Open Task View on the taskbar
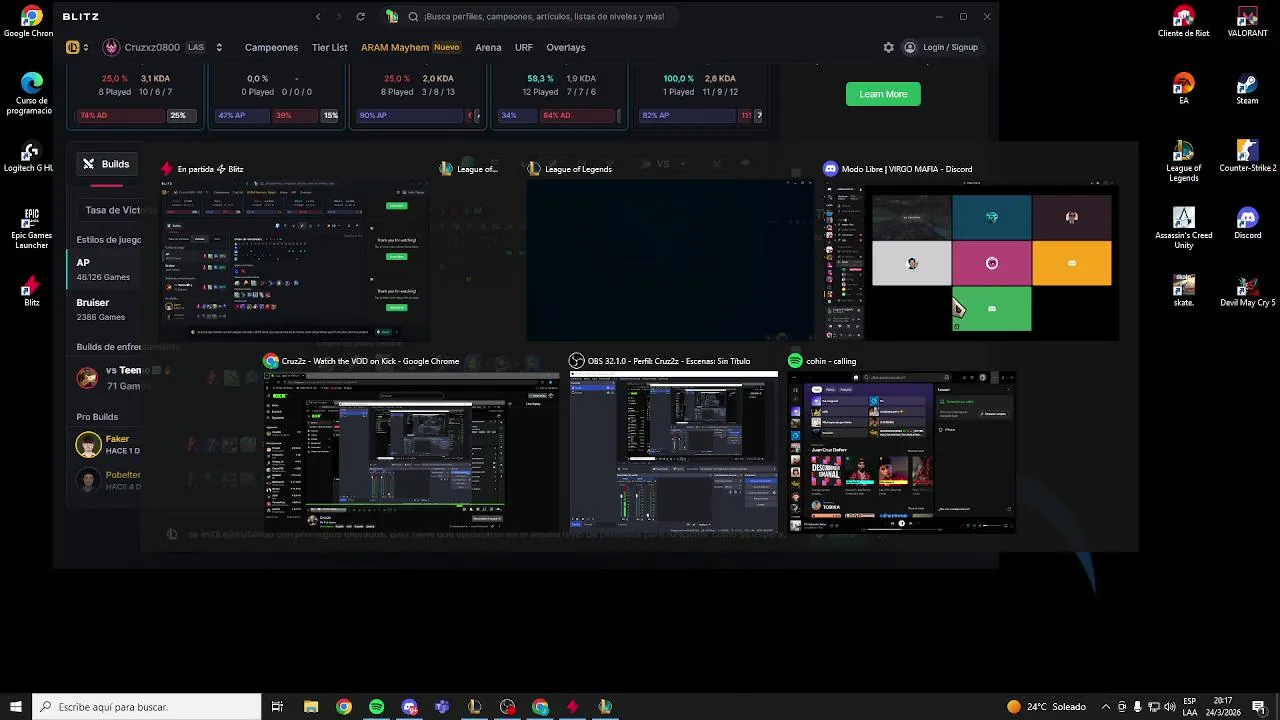 coord(277,707)
